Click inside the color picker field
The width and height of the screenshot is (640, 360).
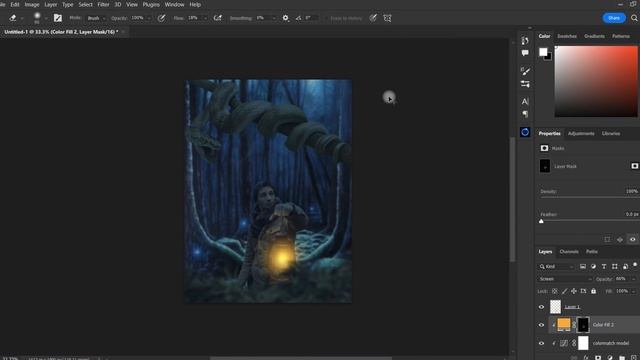pos(596,81)
